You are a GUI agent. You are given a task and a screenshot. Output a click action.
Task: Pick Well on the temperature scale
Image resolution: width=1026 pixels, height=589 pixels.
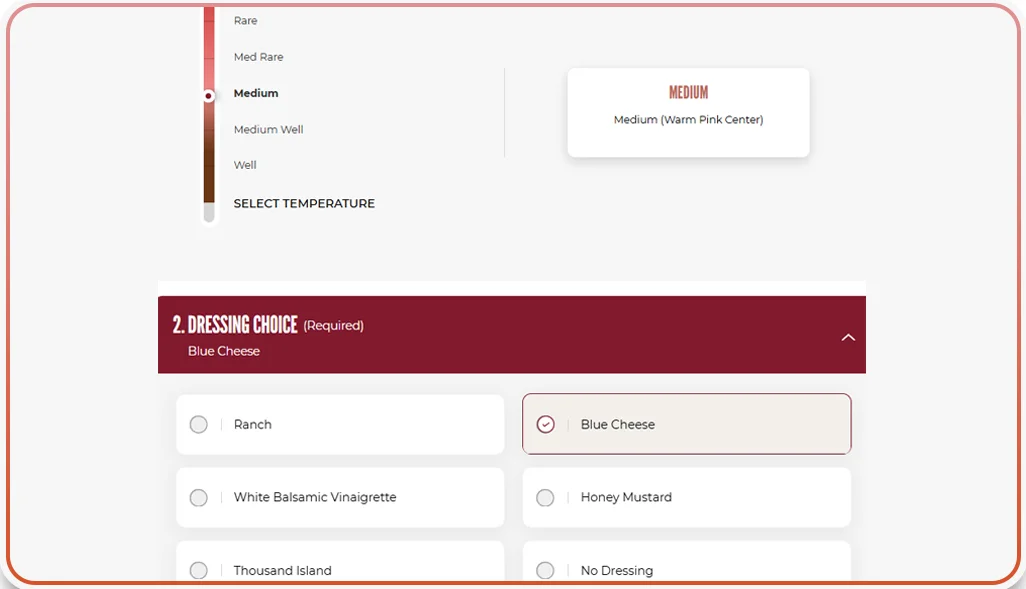tap(245, 165)
